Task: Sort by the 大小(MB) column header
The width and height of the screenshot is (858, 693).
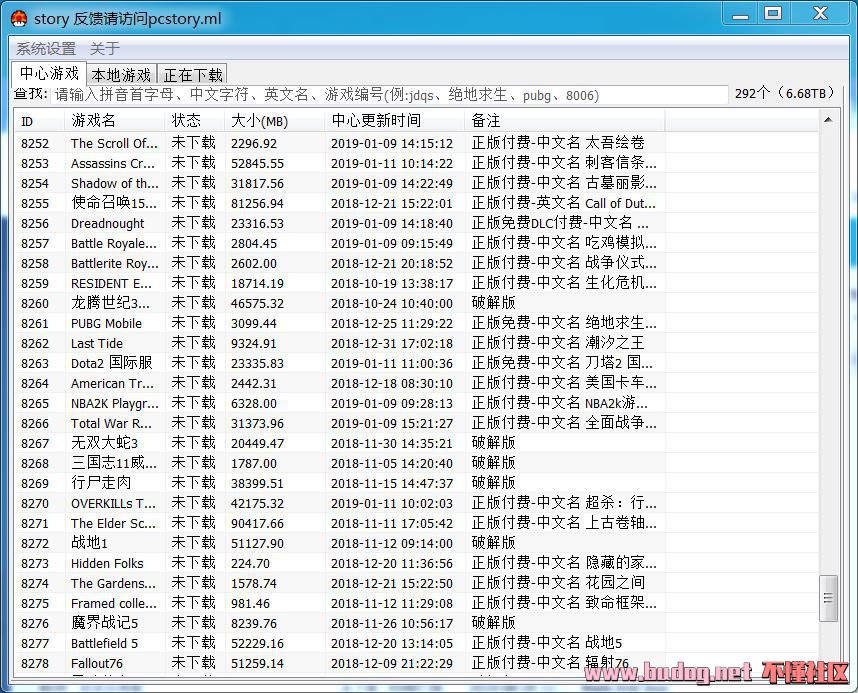Action: click(275, 121)
